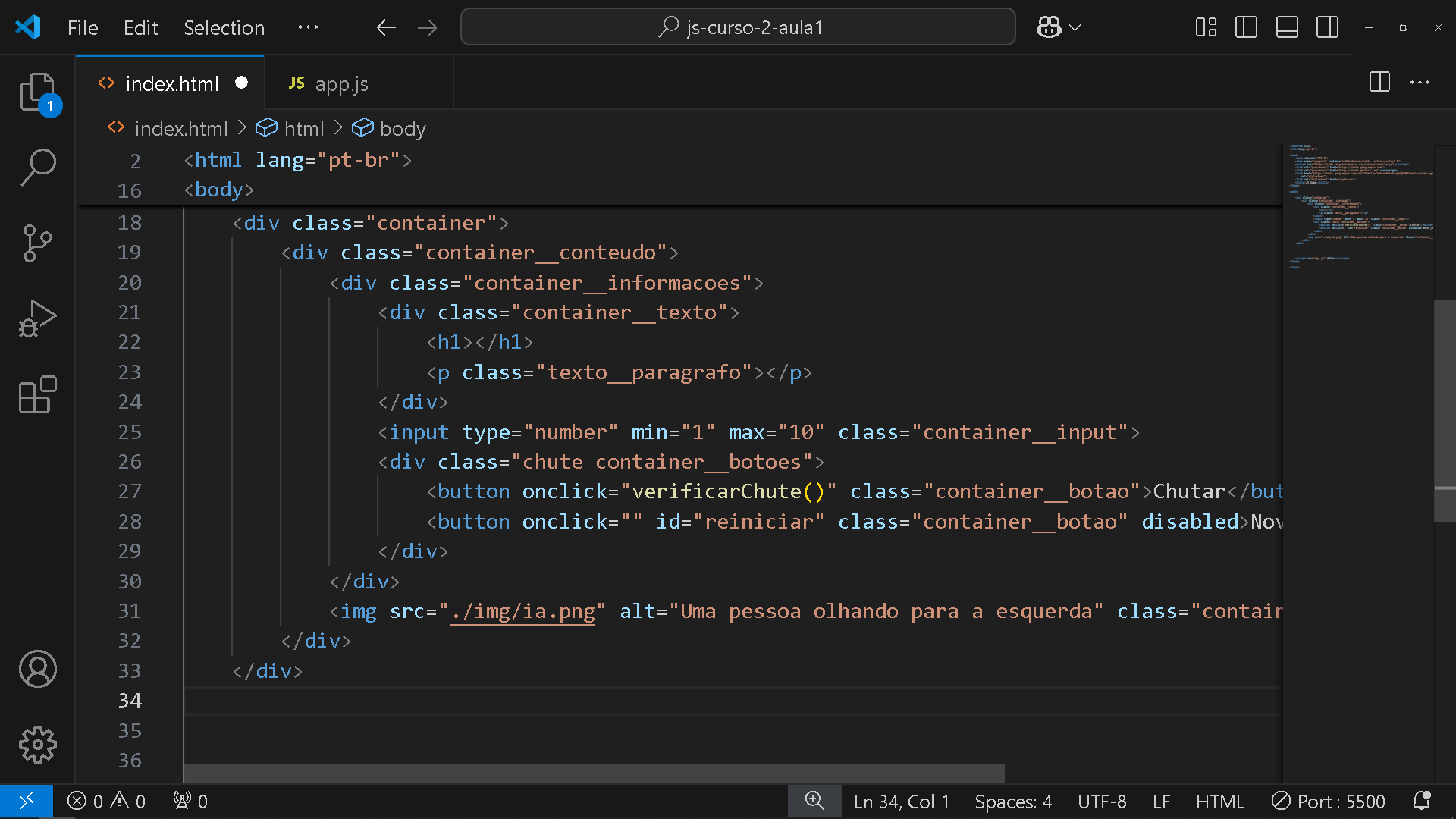Screen dimensions: 1456x819
Task: Click the Live Server Port 5500 status
Action: tap(1329, 802)
